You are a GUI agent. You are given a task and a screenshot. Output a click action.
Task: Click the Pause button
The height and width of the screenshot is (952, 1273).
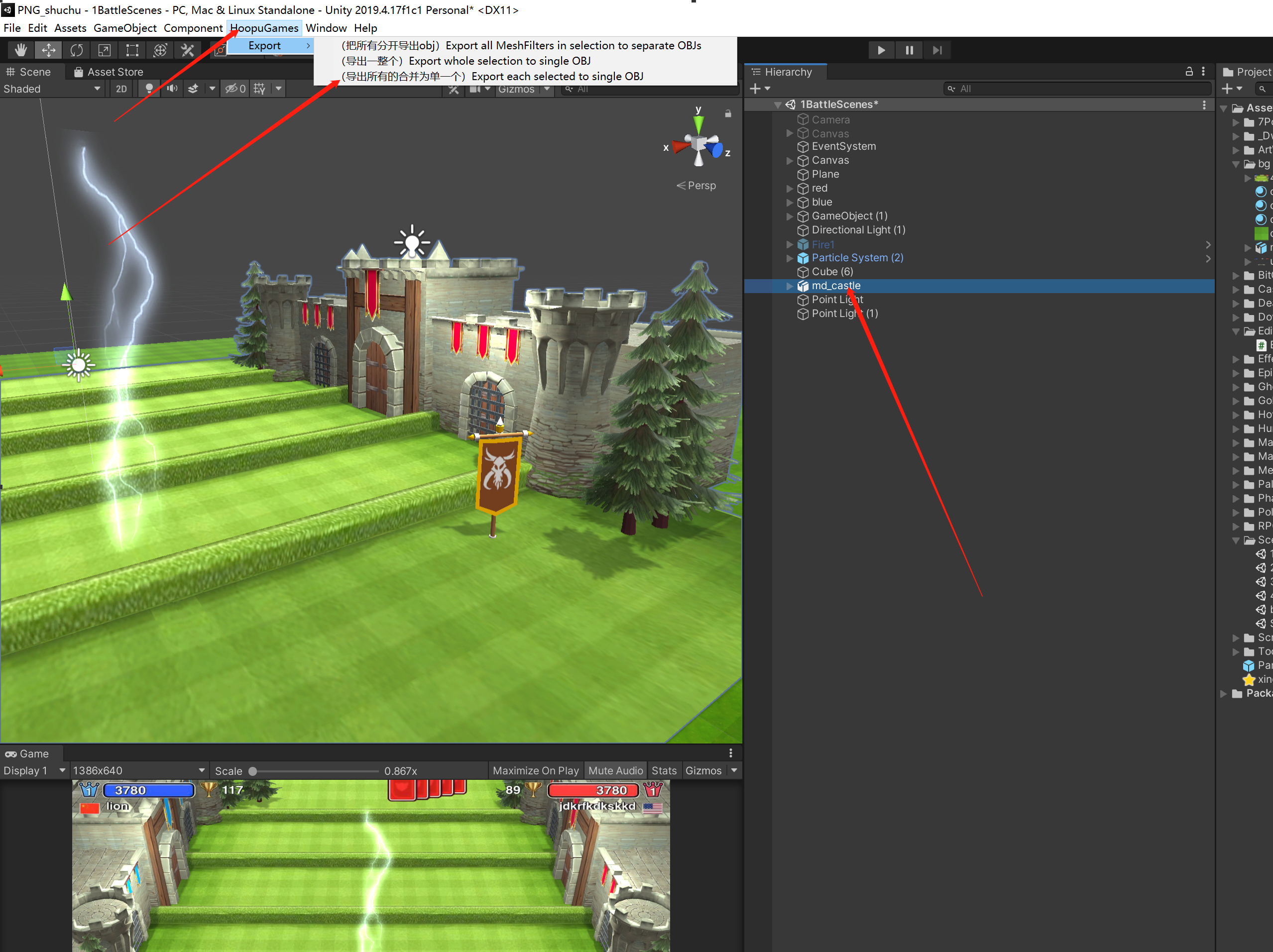click(x=909, y=50)
